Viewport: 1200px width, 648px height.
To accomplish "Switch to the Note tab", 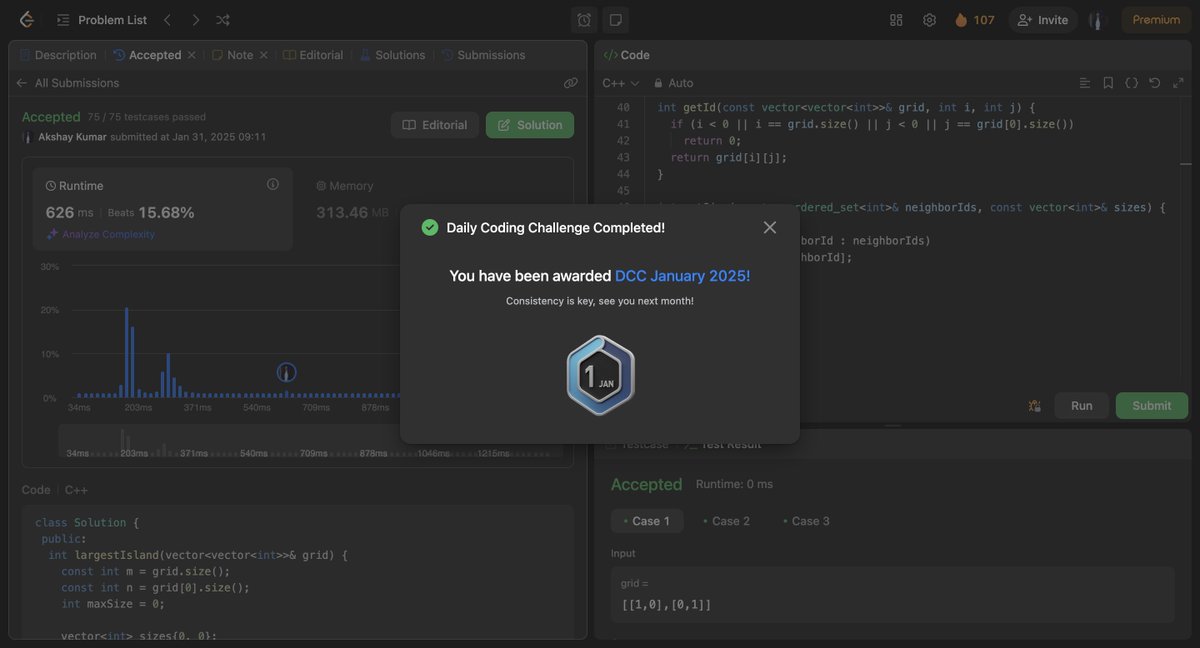I will pyautogui.click(x=232, y=55).
